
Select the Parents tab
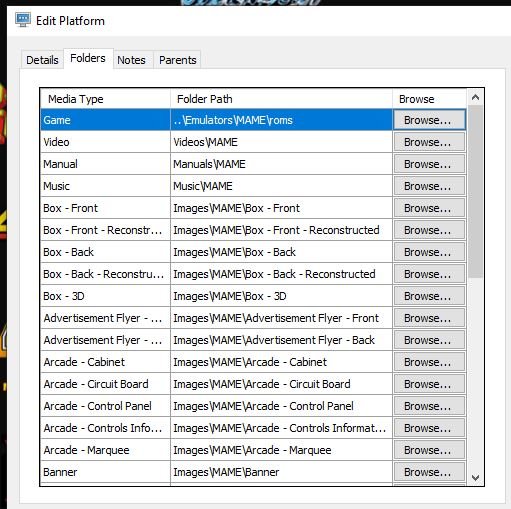(178, 60)
